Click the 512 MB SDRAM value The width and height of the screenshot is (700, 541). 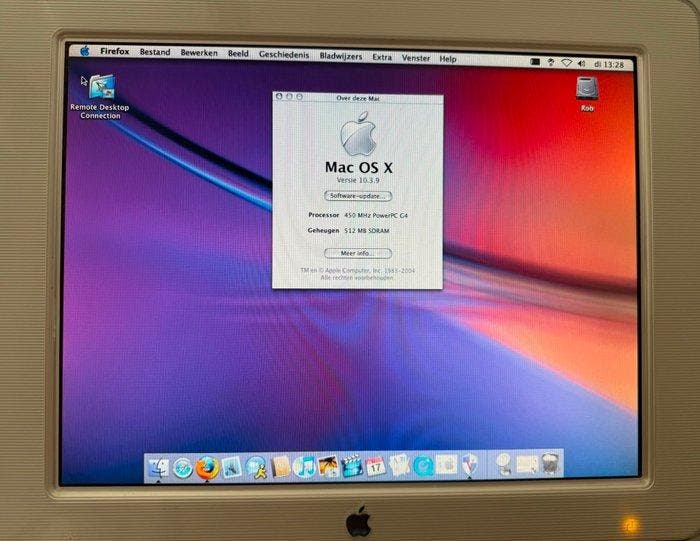pyautogui.click(x=367, y=231)
